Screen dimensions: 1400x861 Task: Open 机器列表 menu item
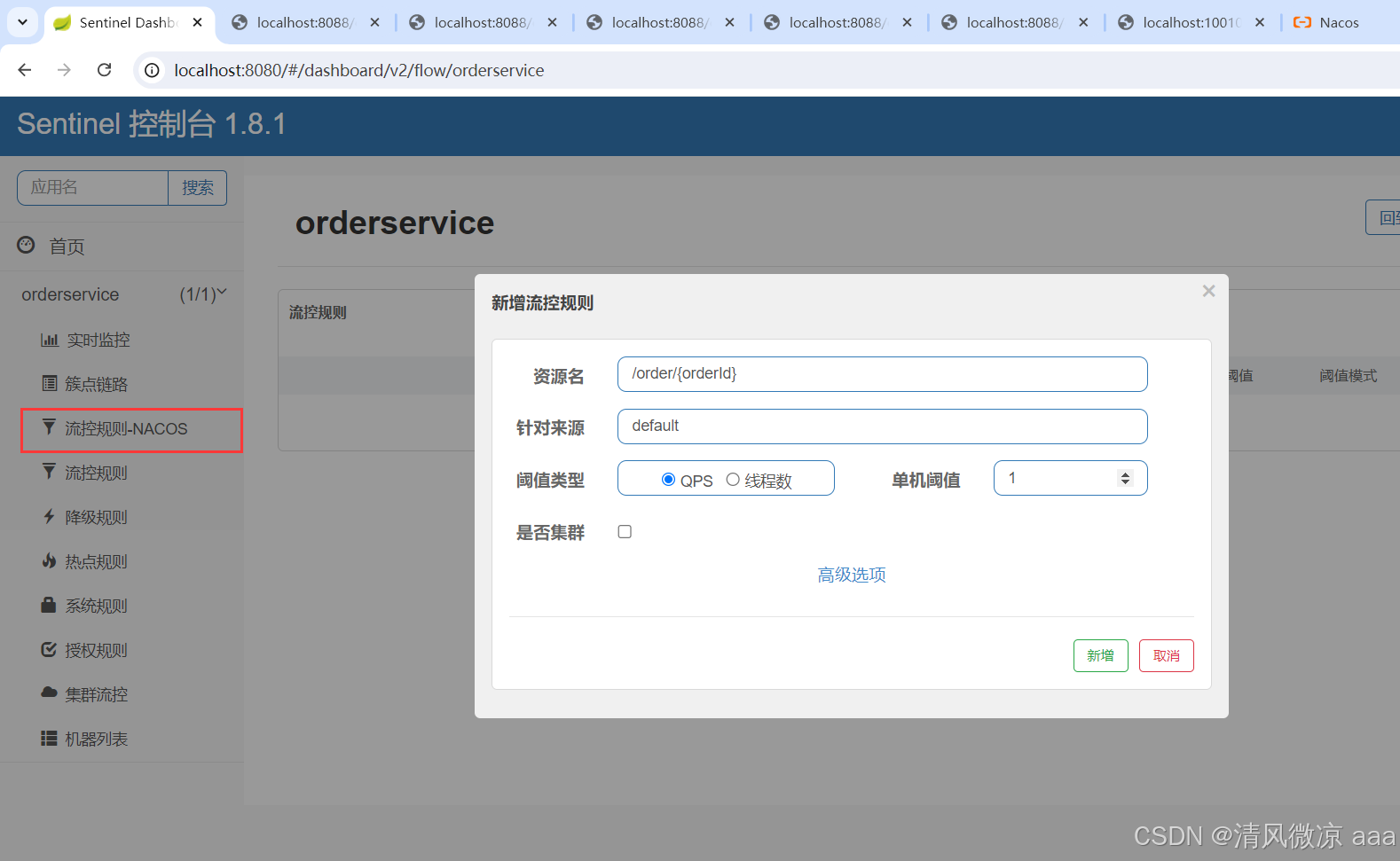[96, 739]
